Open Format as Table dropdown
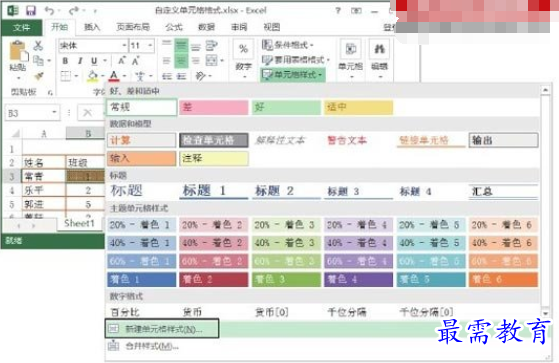Image resolution: width=559 pixels, height=363 pixels. tap(296, 60)
